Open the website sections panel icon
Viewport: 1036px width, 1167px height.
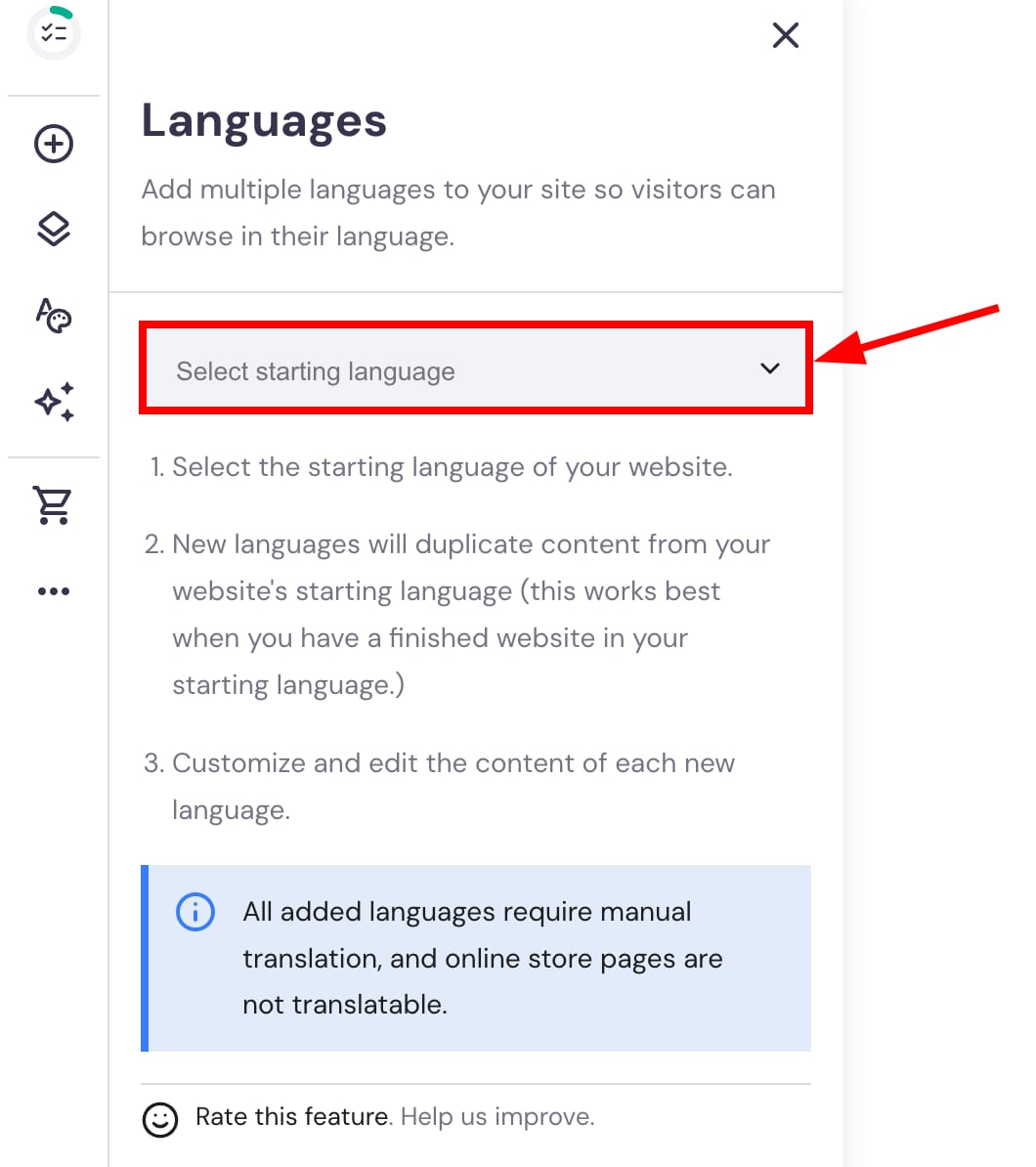53,229
